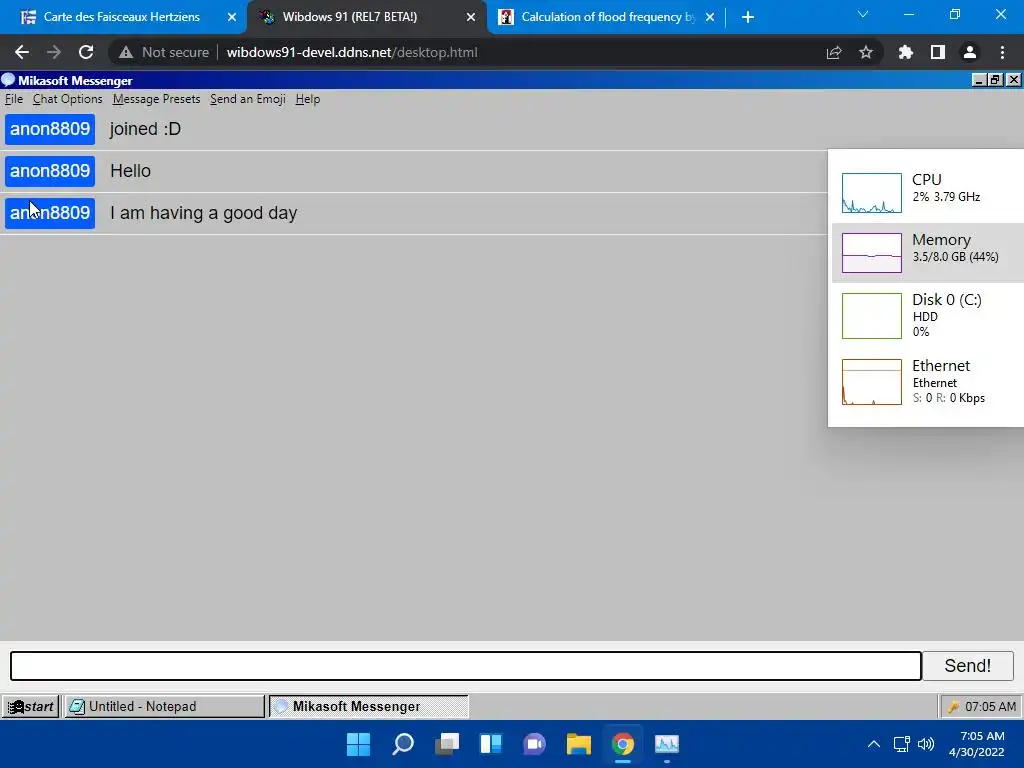Open the network icon in the system tray
1024x768 pixels.
[902, 744]
